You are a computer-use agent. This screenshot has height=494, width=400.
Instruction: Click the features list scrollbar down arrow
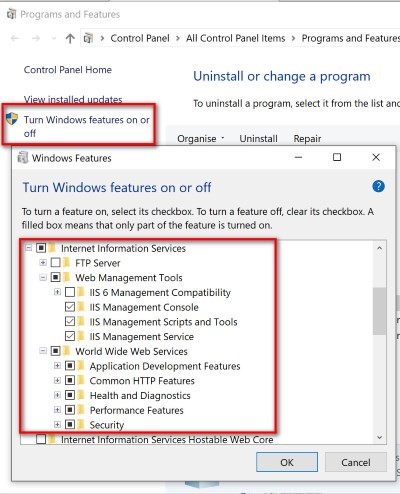379,437
